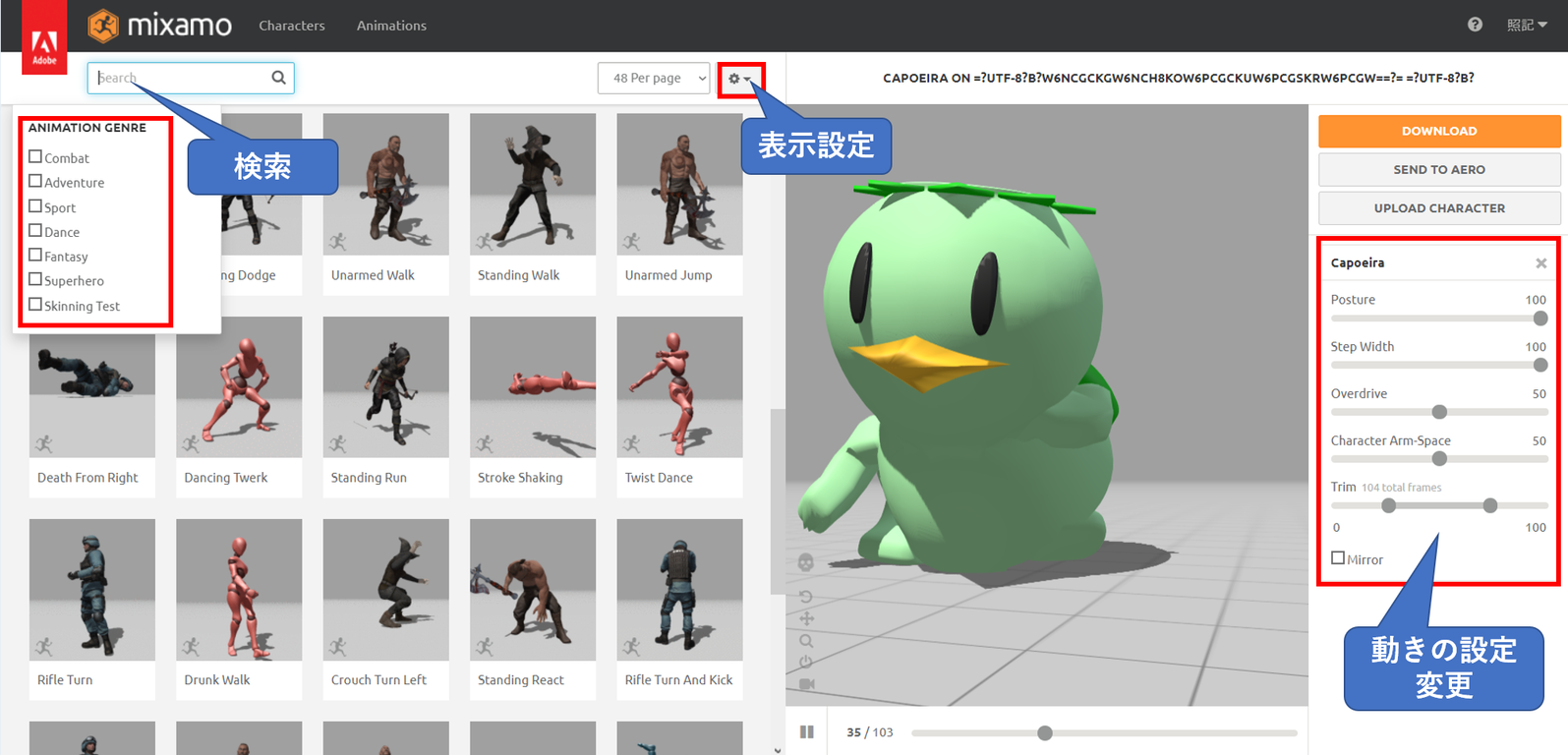The width and height of the screenshot is (1568, 755).
Task: Click running figure icon on Unarmed Walk
Action: [337, 241]
